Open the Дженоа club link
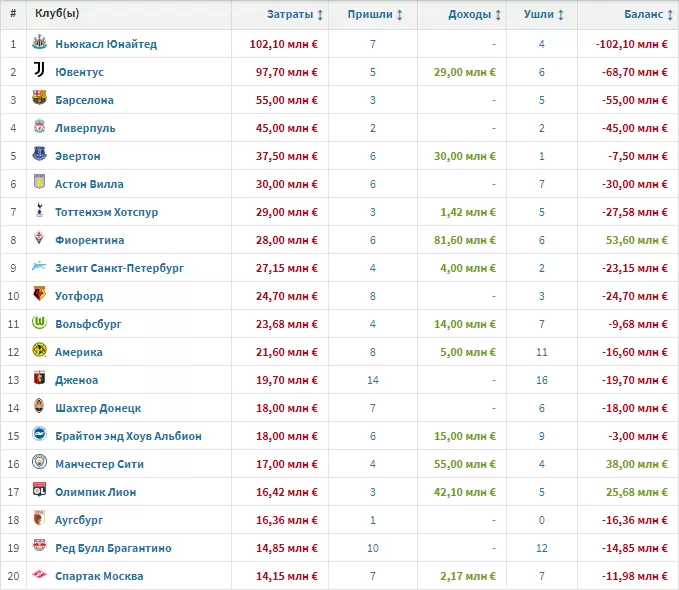The height and width of the screenshot is (590, 679). [77, 380]
